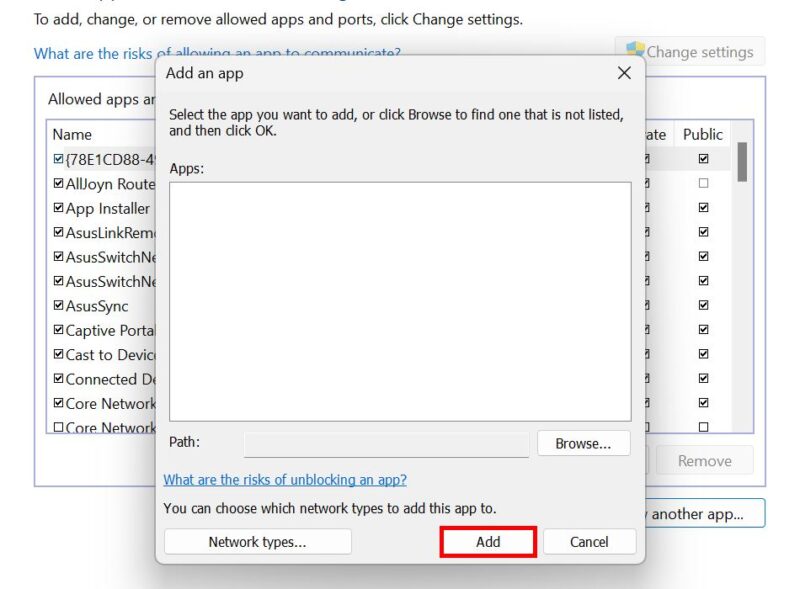Screen dimensions: 800x589
Task: Cancel the Add an app dialog
Action: click(589, 541)
